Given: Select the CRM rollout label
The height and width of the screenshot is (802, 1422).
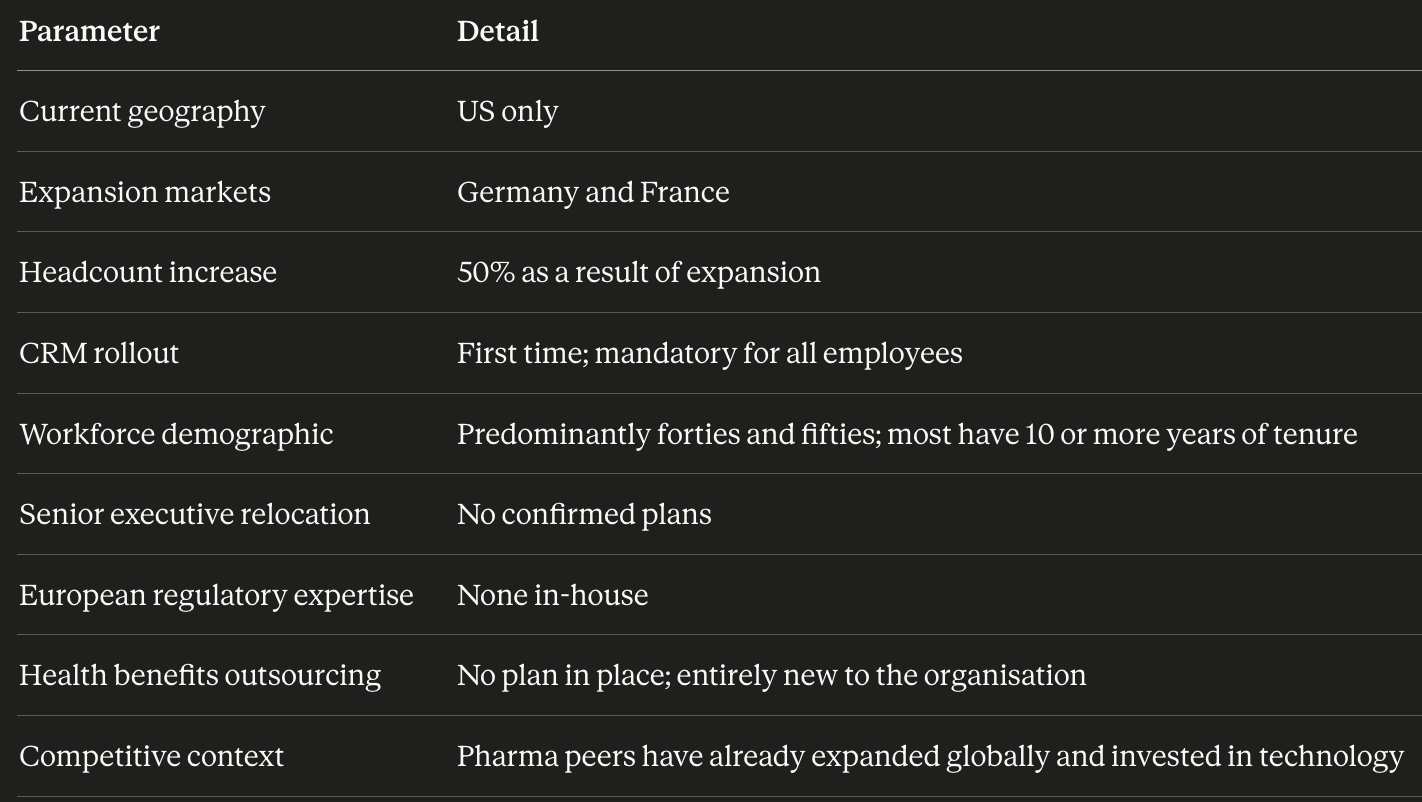Looking at the screenshot, I should coord(99,353).
